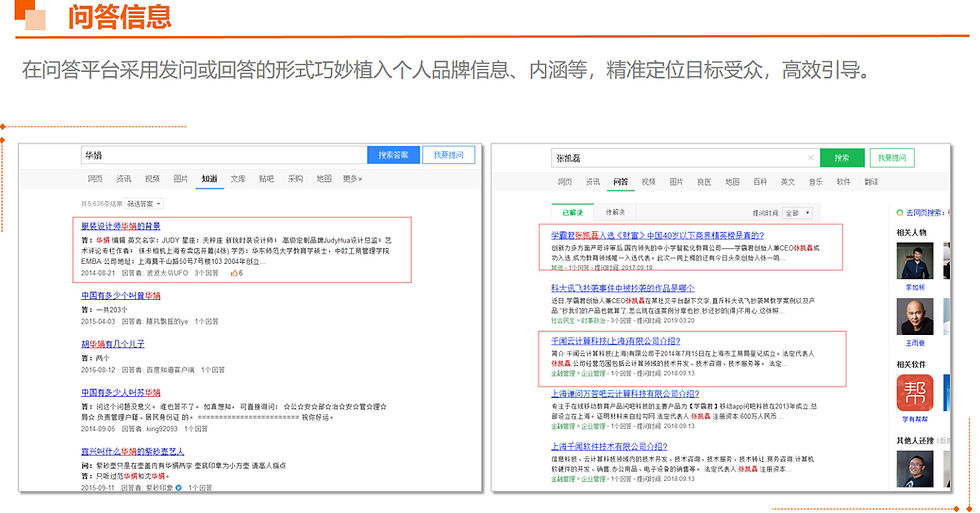This screenshot has height=513, width=980.
Task: Open the 视频 tab in right search panel
Action: [649, 182]
